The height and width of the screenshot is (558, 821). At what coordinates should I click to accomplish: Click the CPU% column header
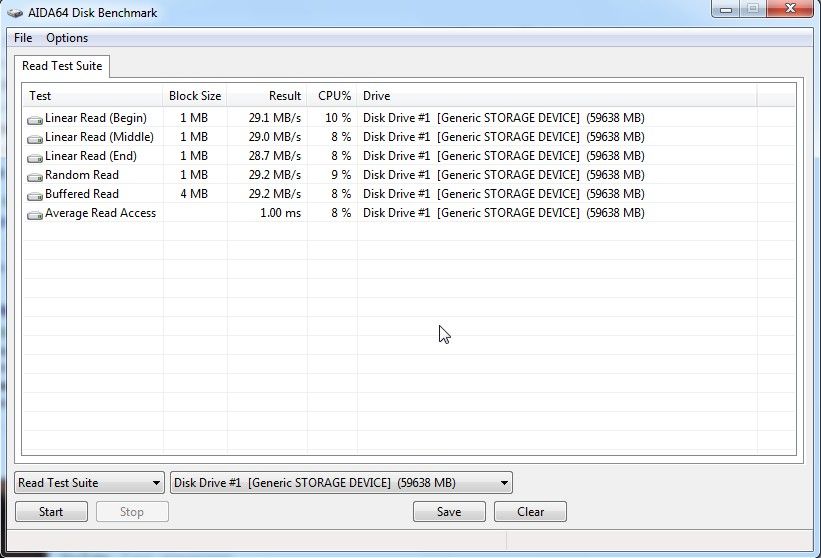[333, 96]
